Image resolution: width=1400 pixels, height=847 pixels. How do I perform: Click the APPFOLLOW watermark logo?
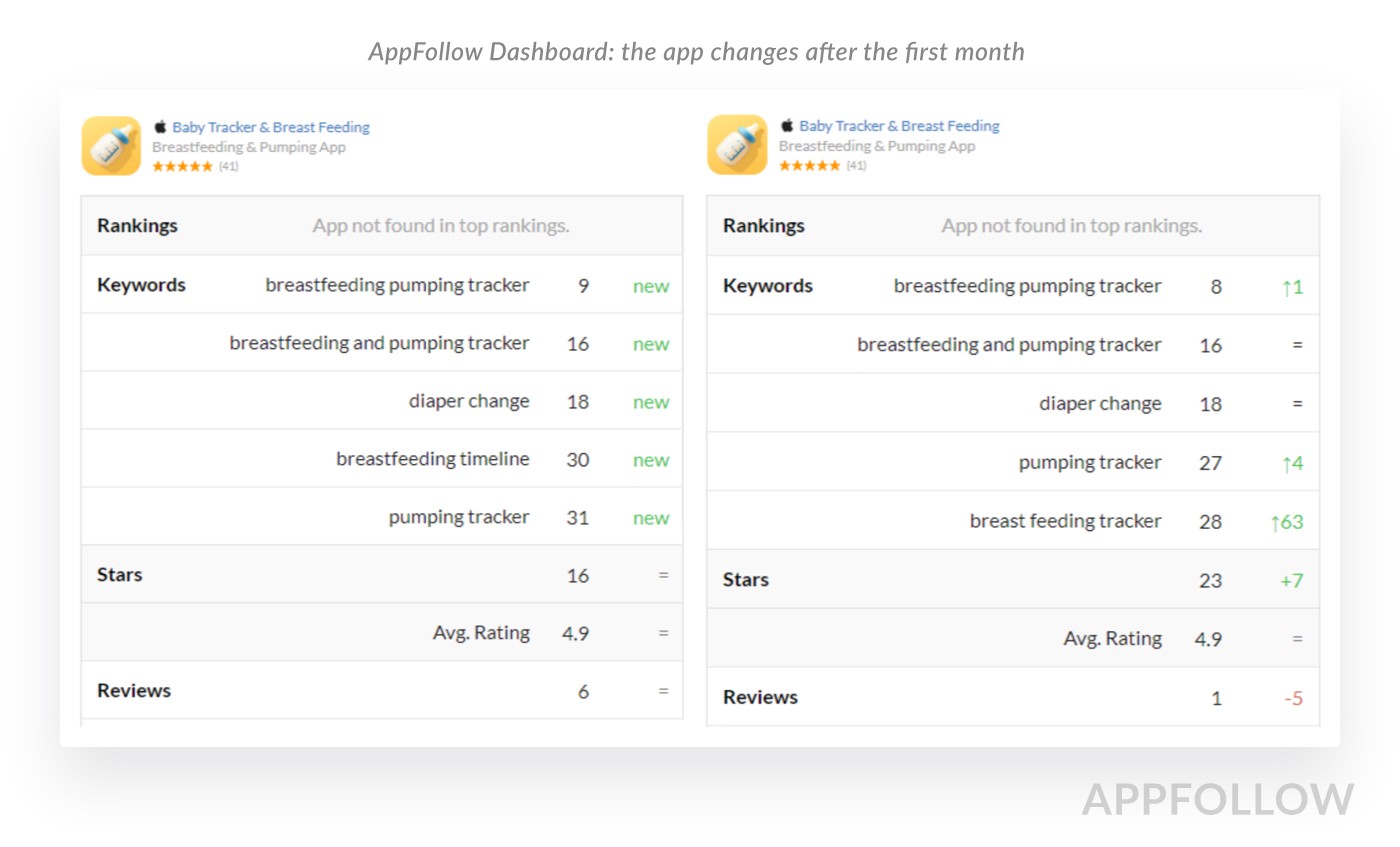click(1217, 800)
